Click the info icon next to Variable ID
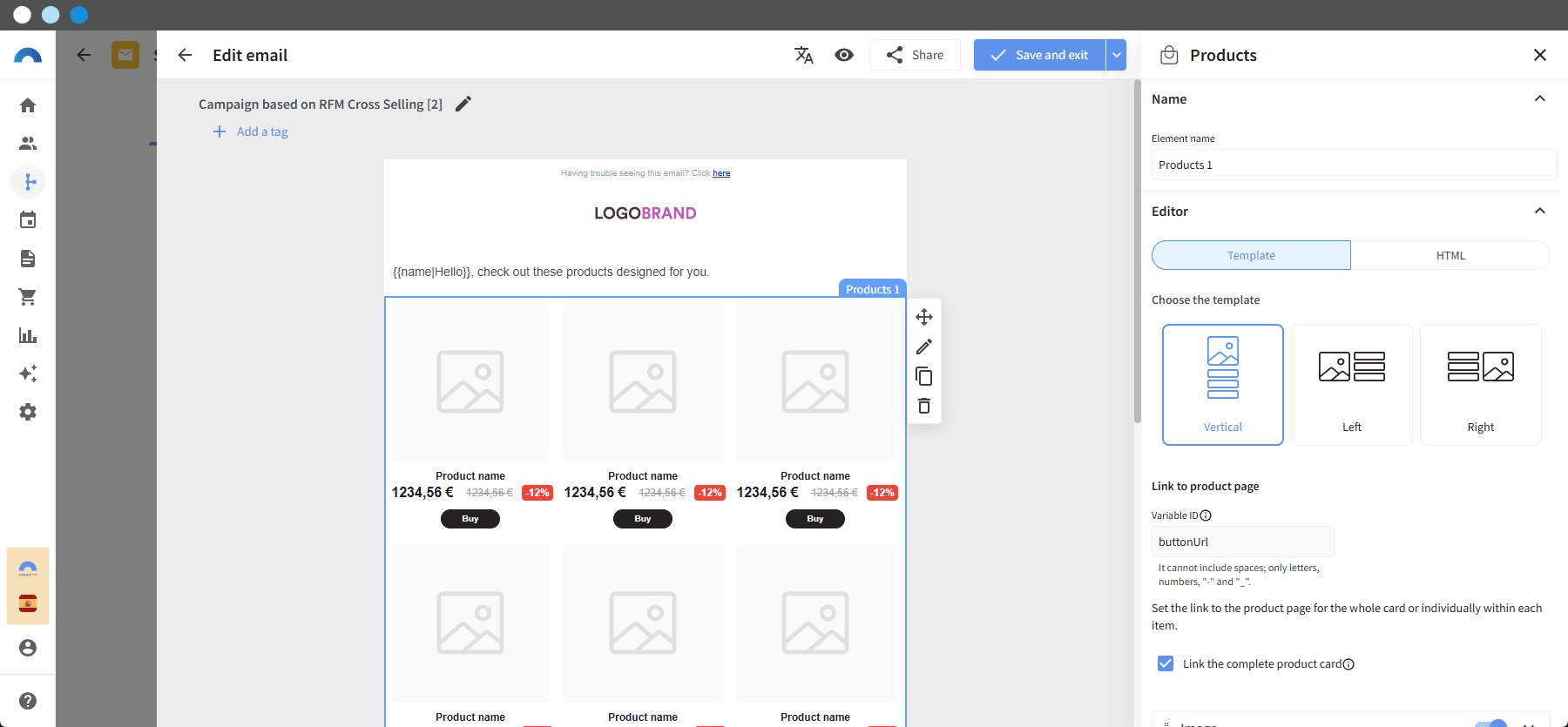 [x=1206, y=515]
